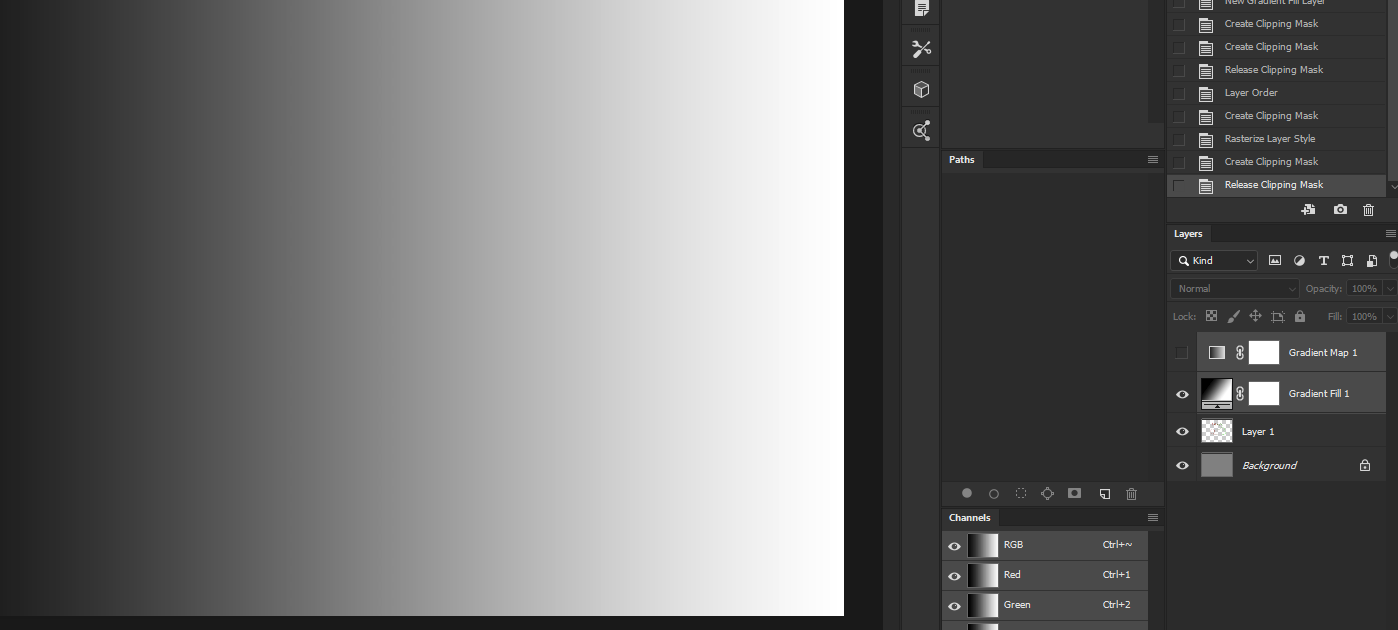Click the Gradient Map 1 layer mask thumbnail

(1264, 352)
